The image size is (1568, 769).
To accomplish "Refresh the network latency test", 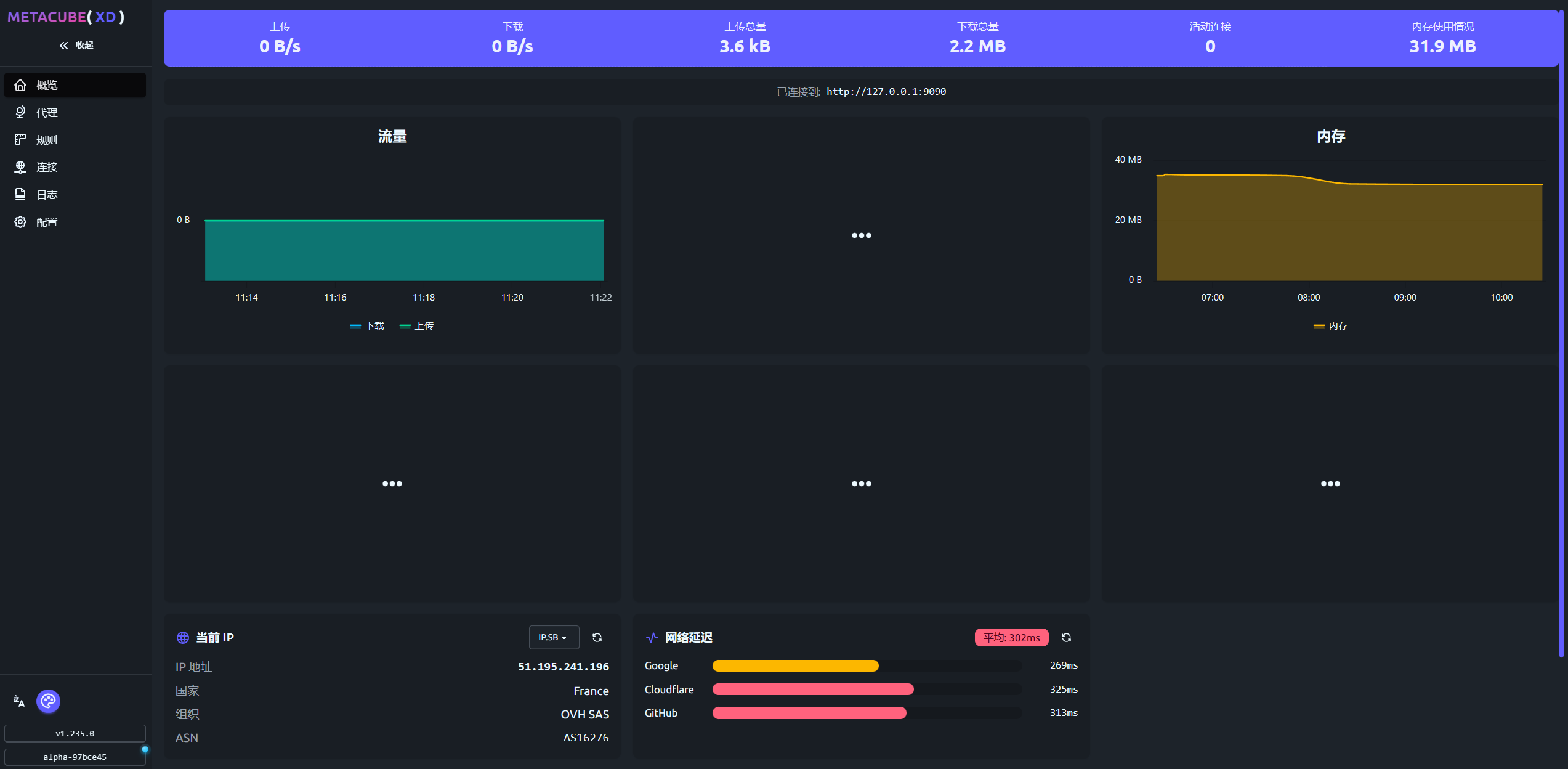I will coord(1066,638).
